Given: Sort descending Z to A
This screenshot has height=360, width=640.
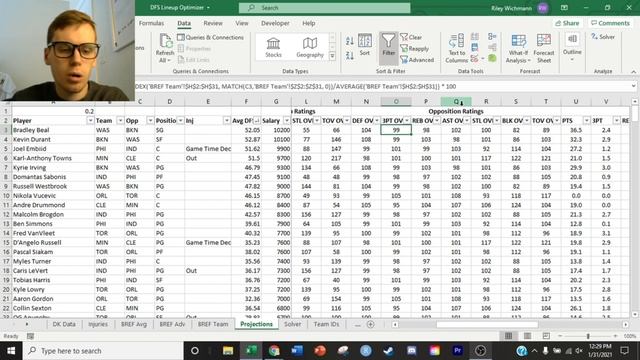Looking at the screenshot, I should pos(349,55).
